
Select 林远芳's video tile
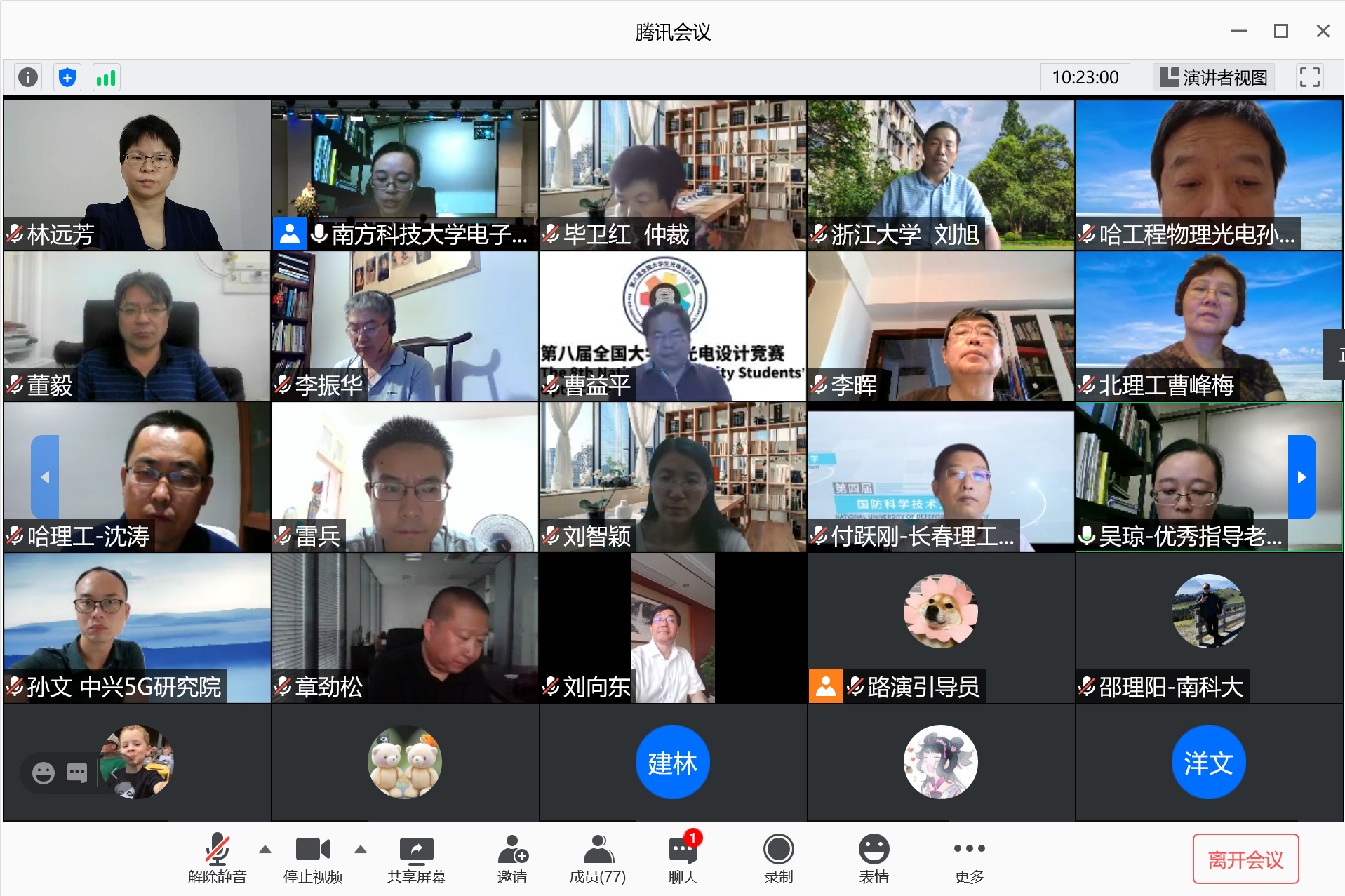point(137,175)
